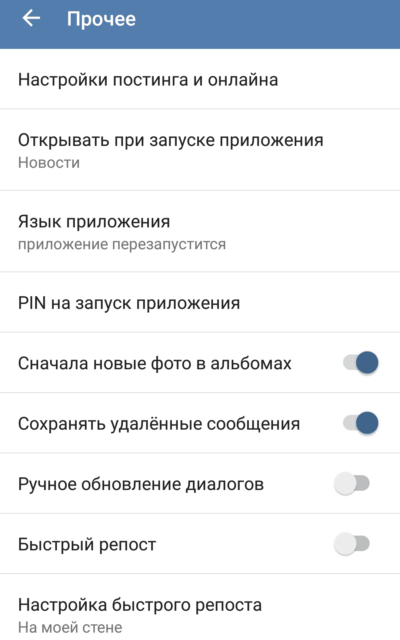Select the Новости startup value
Screen dimensions: 400x640
(x=49, y=163)
